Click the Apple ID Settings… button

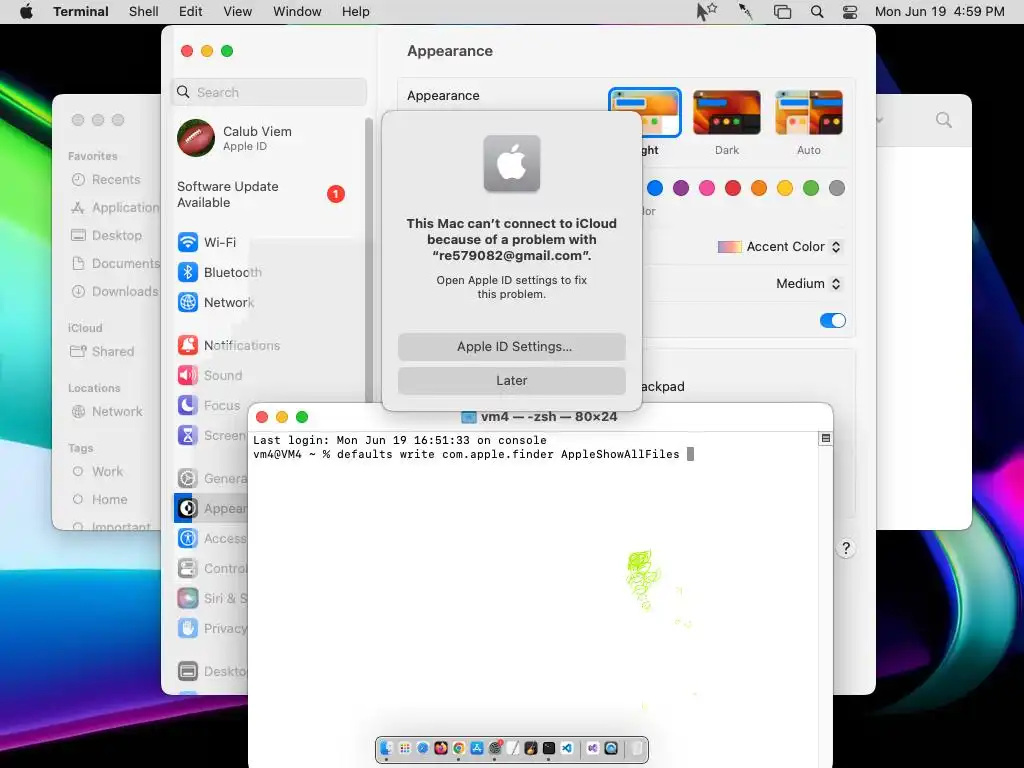(x=512, y=347)
